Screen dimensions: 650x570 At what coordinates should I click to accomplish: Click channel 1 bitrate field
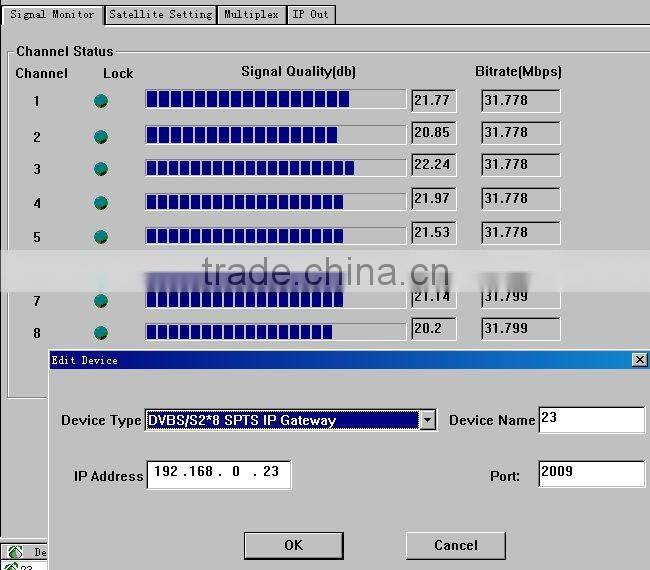pos(521,101)
